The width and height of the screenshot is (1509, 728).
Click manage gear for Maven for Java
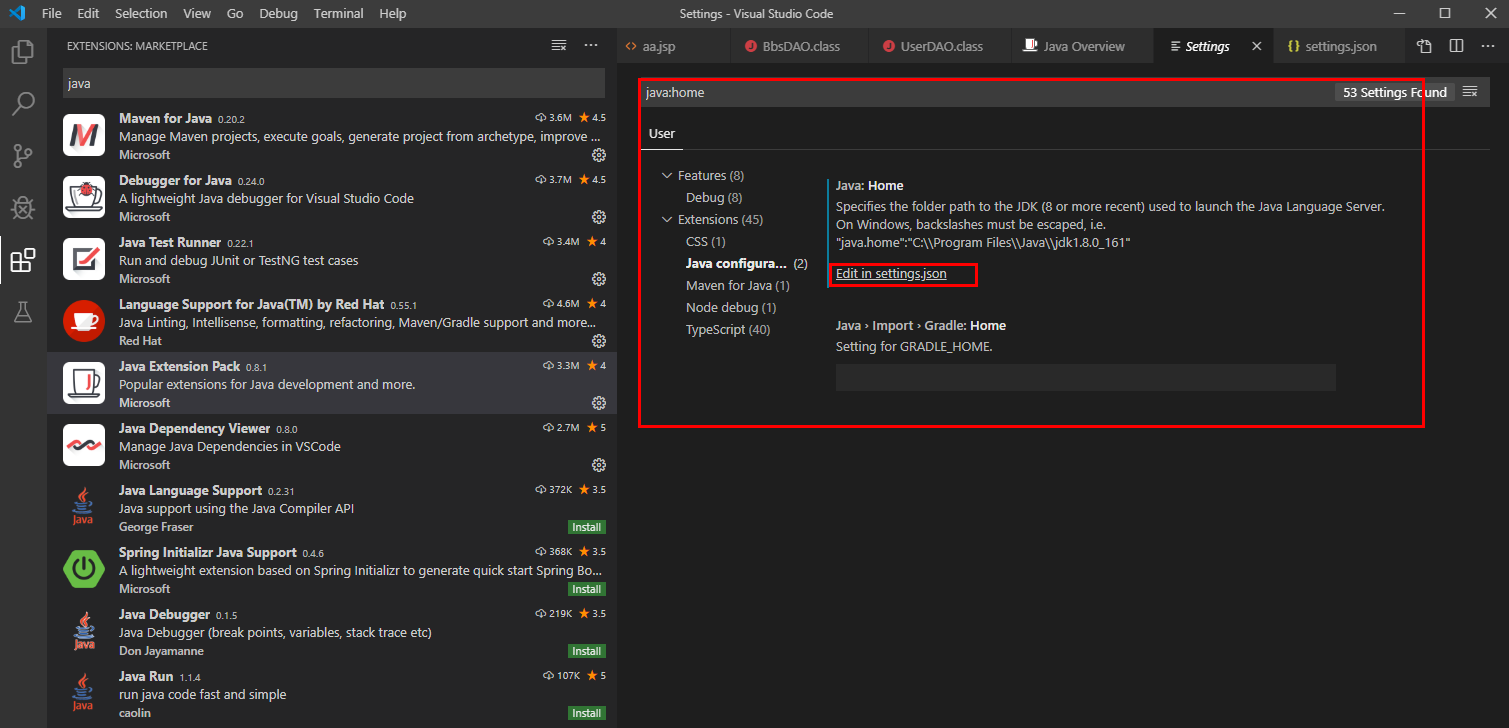[599, 155]
